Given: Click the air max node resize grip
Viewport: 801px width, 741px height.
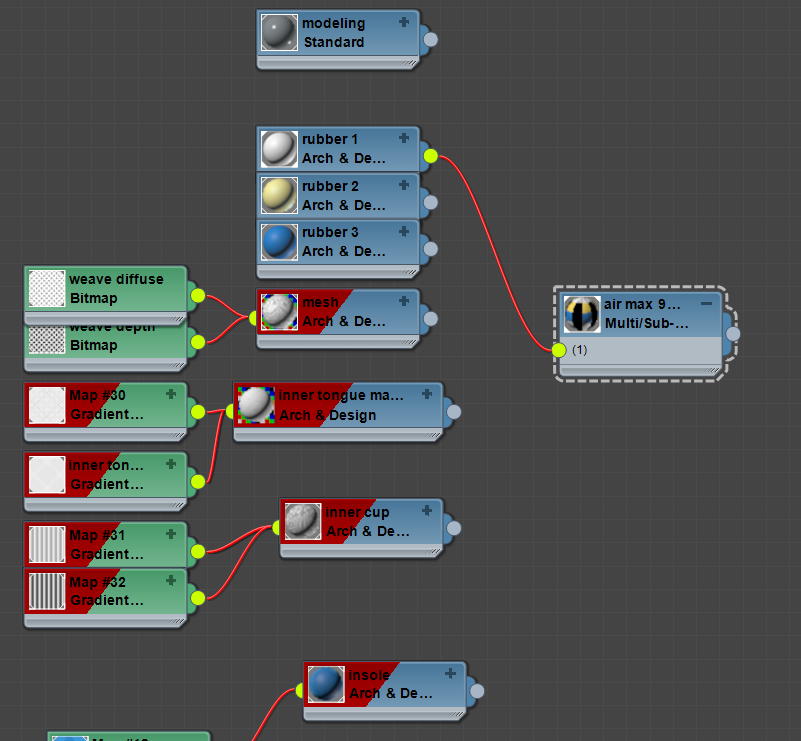Looking at the screenshot, I should point(713,370).
